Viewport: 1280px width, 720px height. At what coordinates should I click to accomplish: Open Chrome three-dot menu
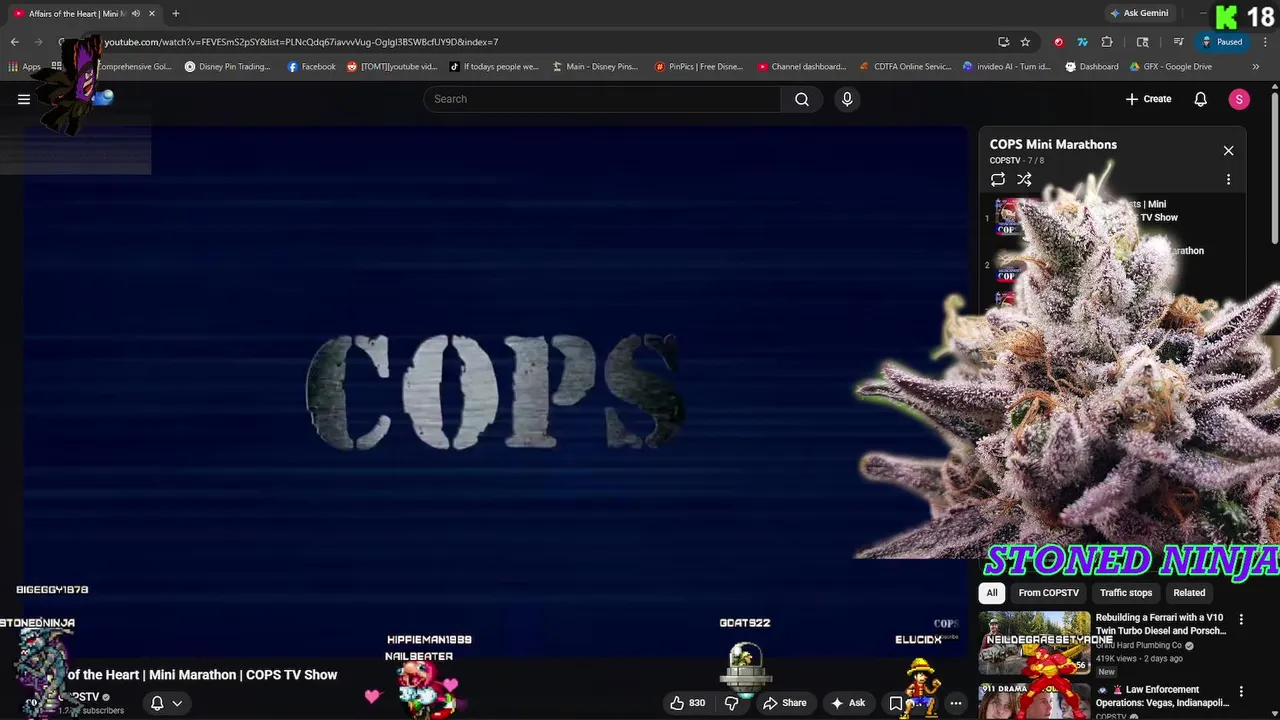click(1264, 42)
